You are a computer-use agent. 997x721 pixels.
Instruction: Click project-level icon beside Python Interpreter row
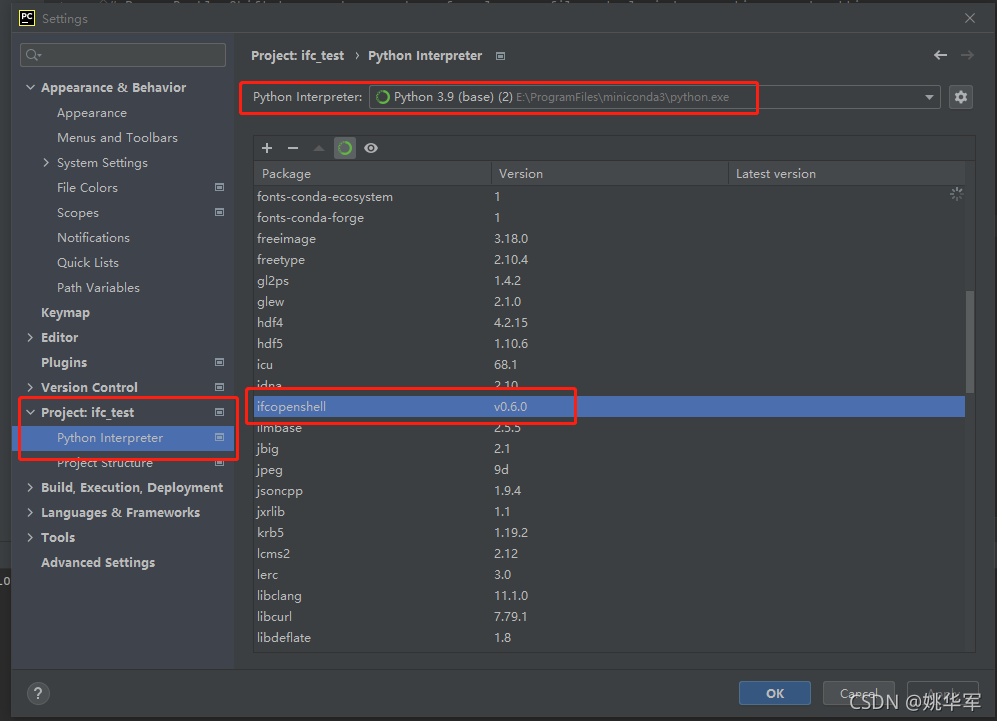click(x=219, y=437)
